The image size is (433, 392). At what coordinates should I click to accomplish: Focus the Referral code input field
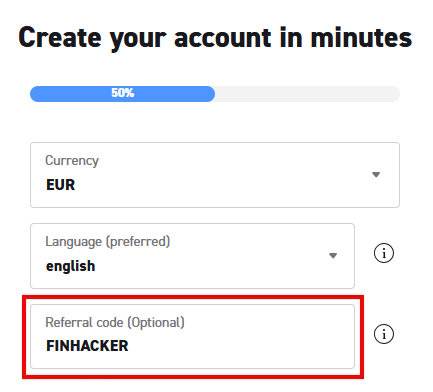pos(192,336)
